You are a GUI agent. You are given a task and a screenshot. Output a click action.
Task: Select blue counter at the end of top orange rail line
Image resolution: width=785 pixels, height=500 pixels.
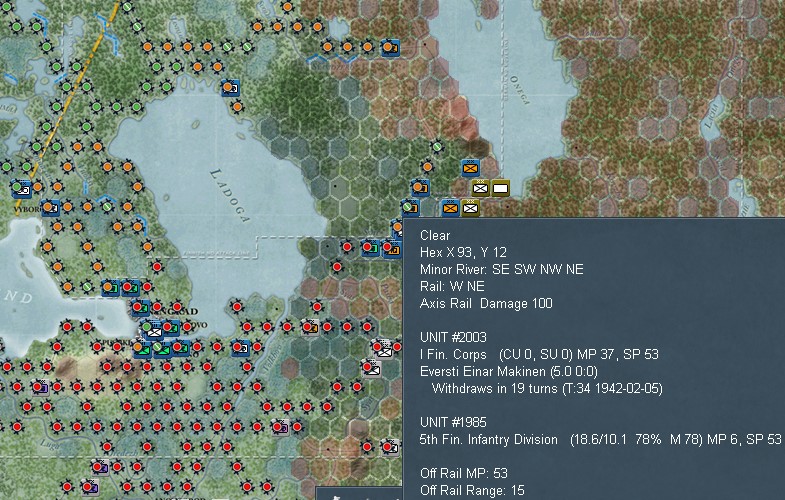(x=389, y=48)
